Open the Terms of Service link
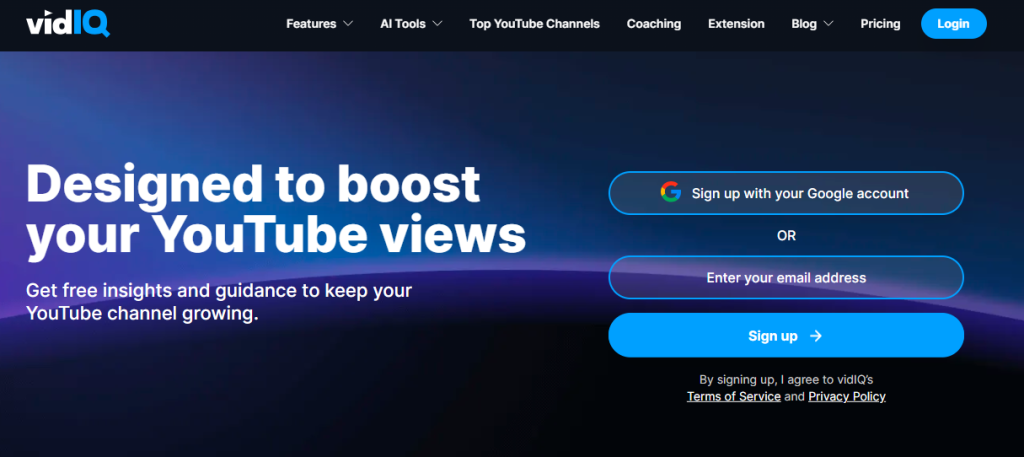This screenshot has height=457, width=1024. coord(734,396)
